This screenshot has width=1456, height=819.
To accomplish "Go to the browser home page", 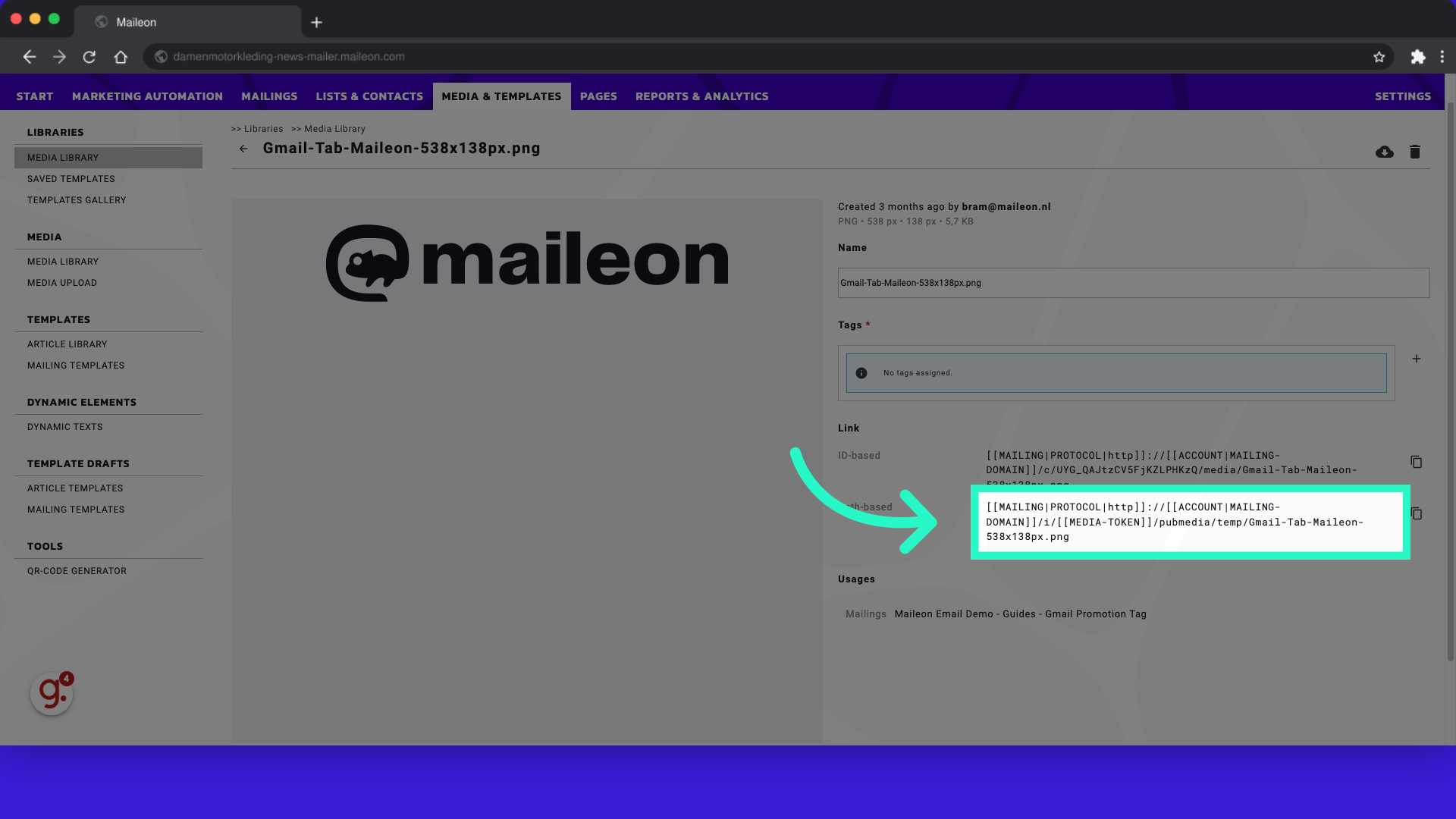I will click(121, 57).
